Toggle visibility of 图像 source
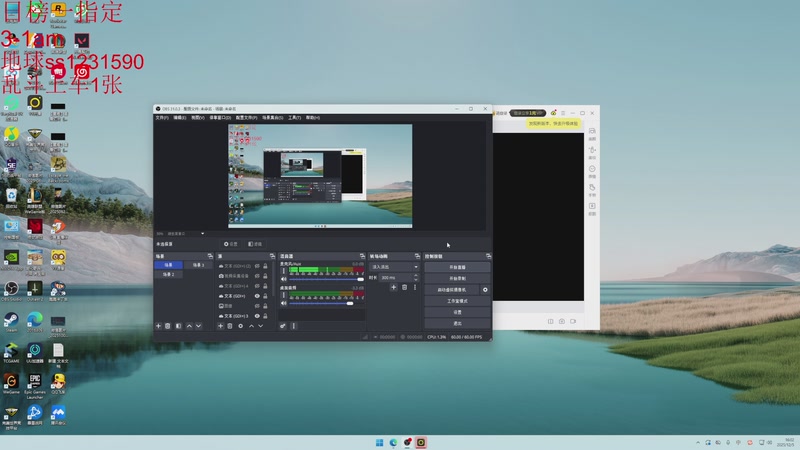800x450 pixels. pos(257,306)
